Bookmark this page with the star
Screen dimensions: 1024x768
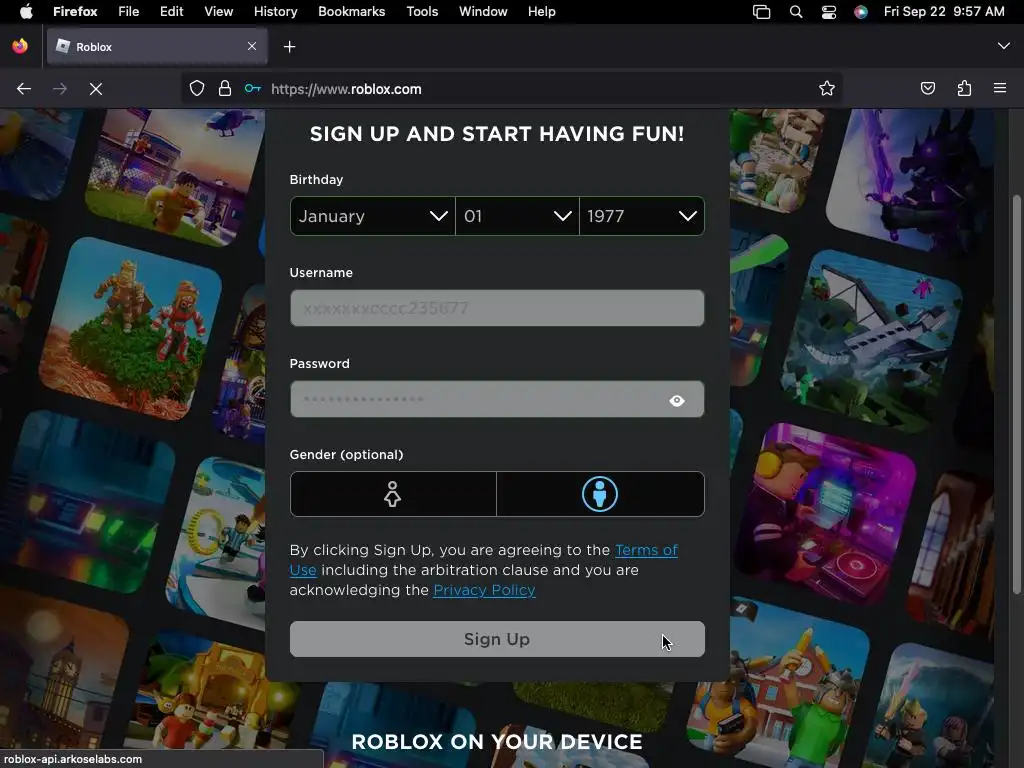[x=827, y=89]
